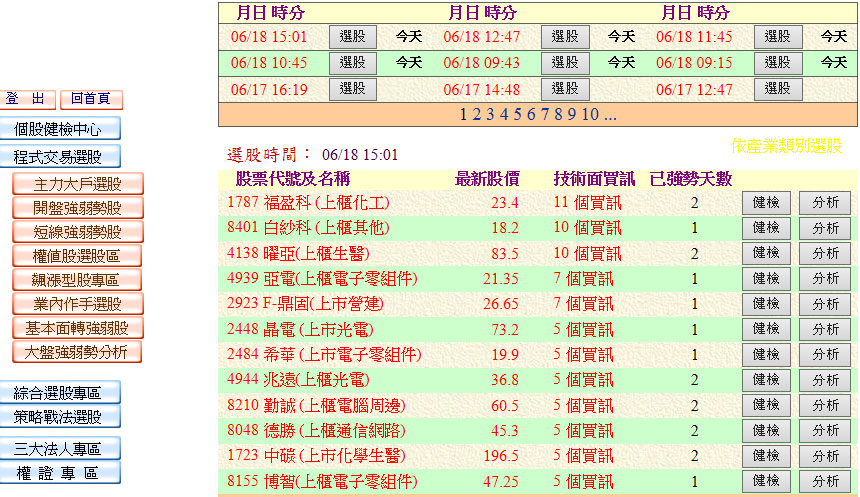Select 基本面轉強弱股 submenu item
Viewport: 860px width, 497px height.
click(77, 328)
